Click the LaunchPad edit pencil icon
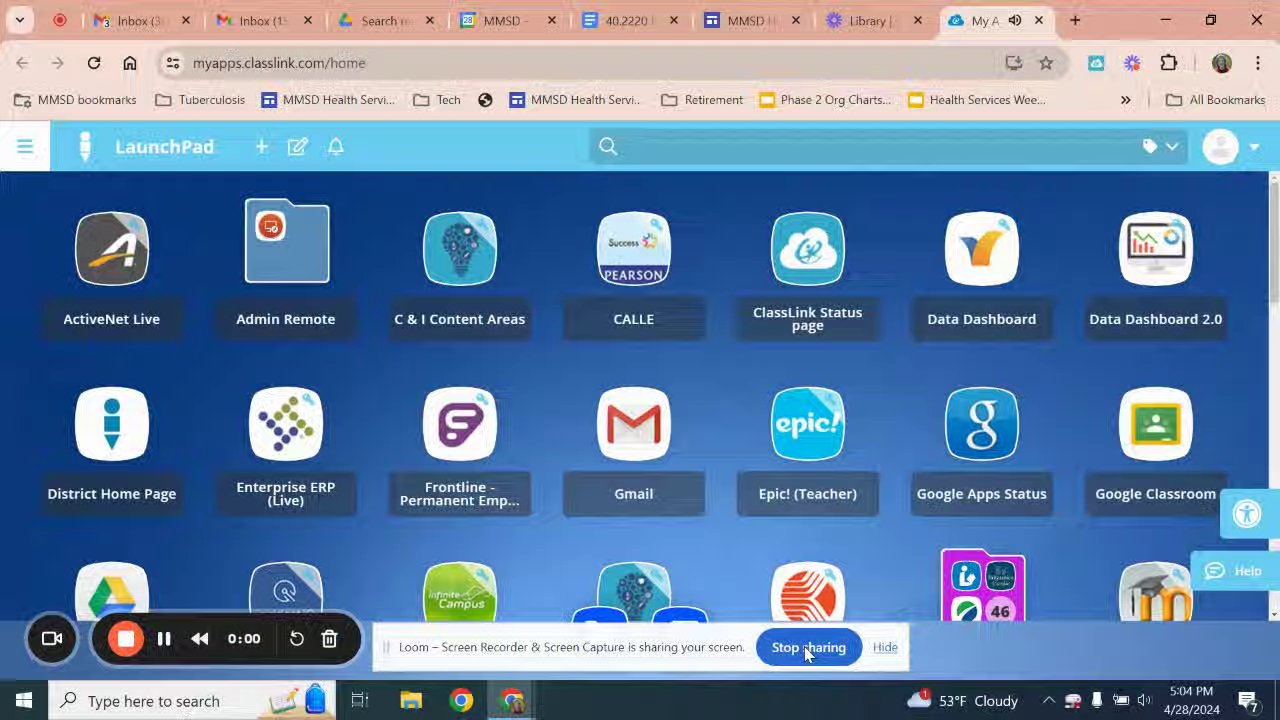Image resolution: width=1280 pixels, height=720 pixels. pos(297,147)
